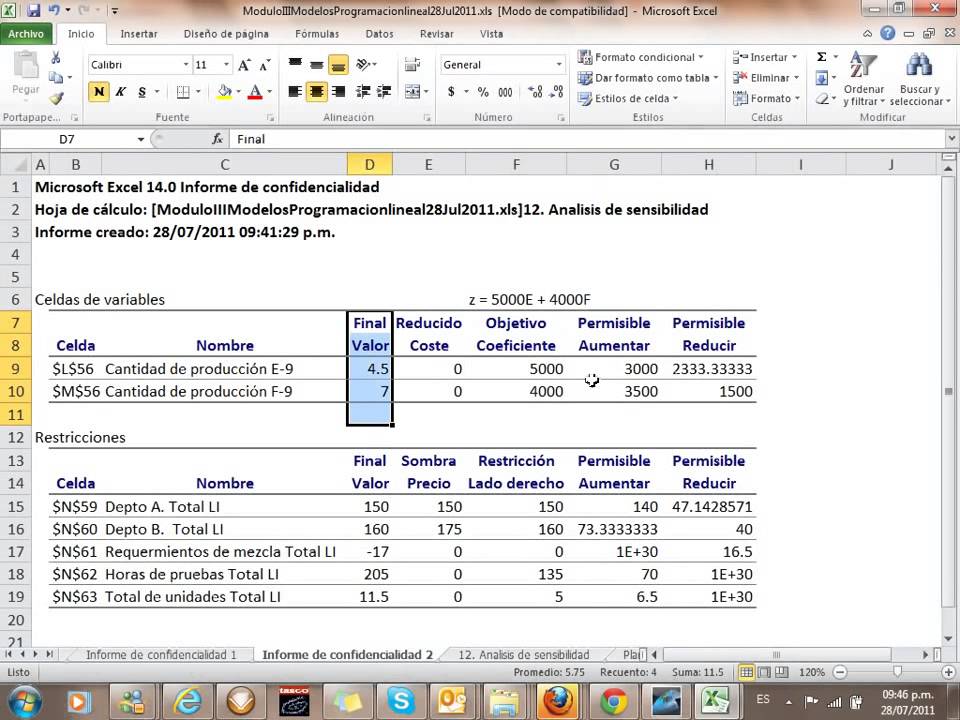This screenshot has height=720, width=960.
Task: Adjust the zoom slider handle
Action: pos(897,672)
